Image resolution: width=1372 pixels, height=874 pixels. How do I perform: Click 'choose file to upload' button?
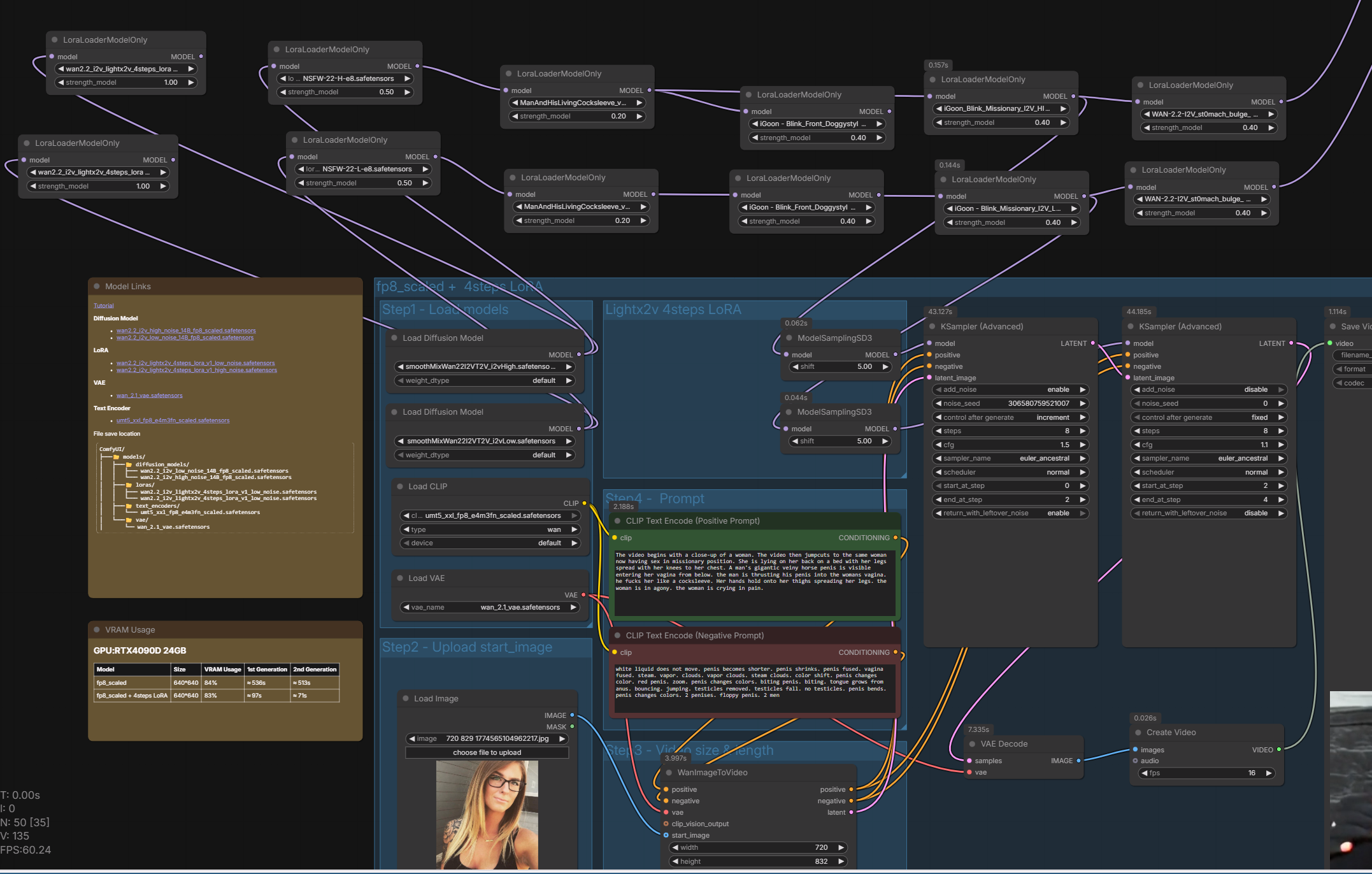pyautogui.click(x=487, y=753)
